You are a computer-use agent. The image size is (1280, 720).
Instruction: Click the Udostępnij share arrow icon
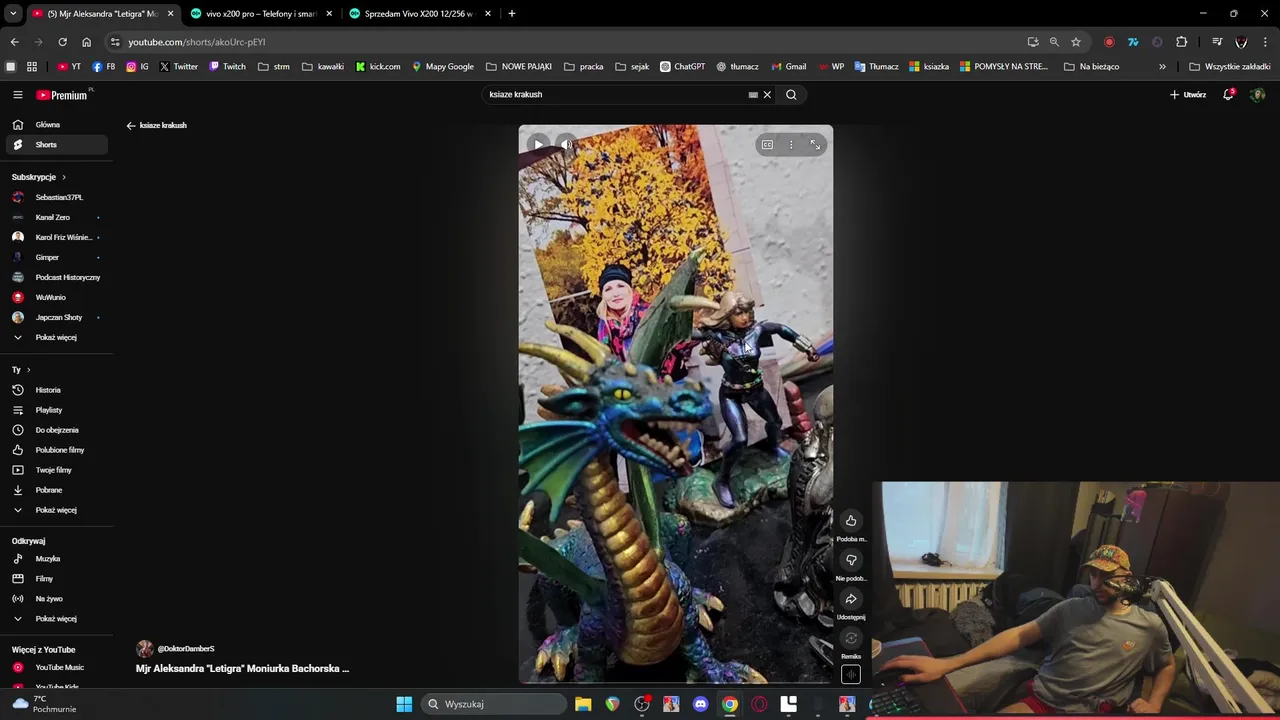click(x=851, y=599)
